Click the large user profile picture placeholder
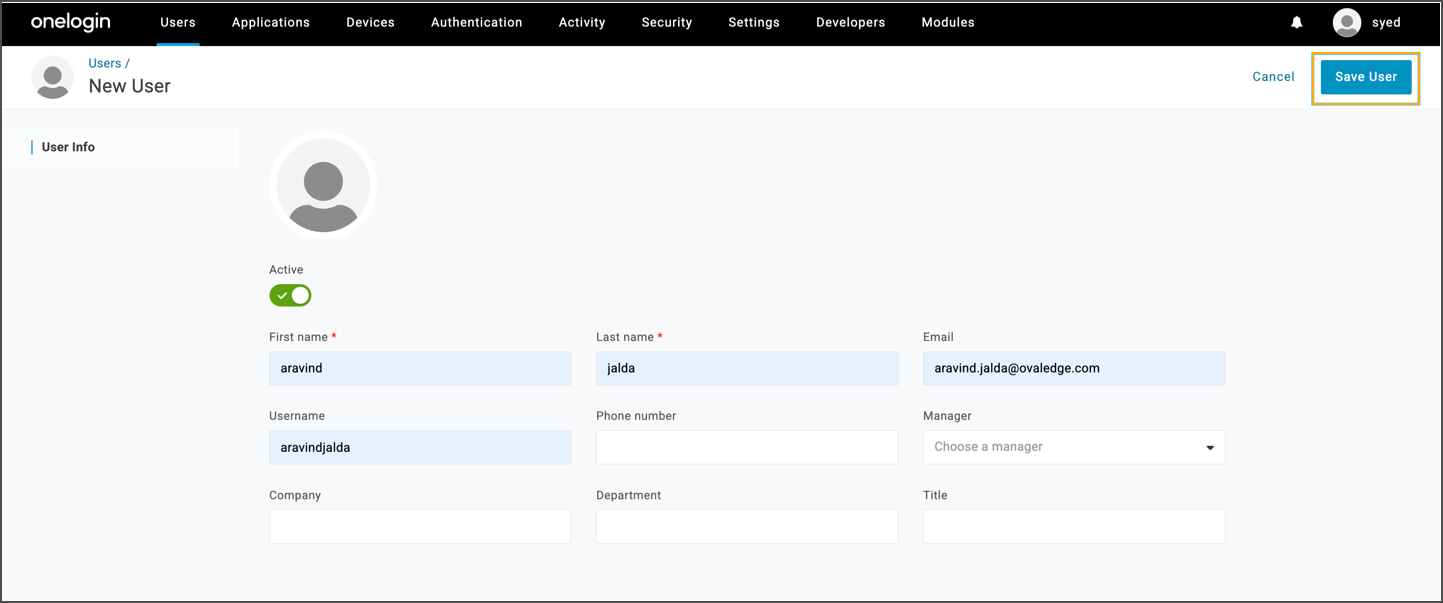Viewport: 1443px width, 603px height. [323, 185]
